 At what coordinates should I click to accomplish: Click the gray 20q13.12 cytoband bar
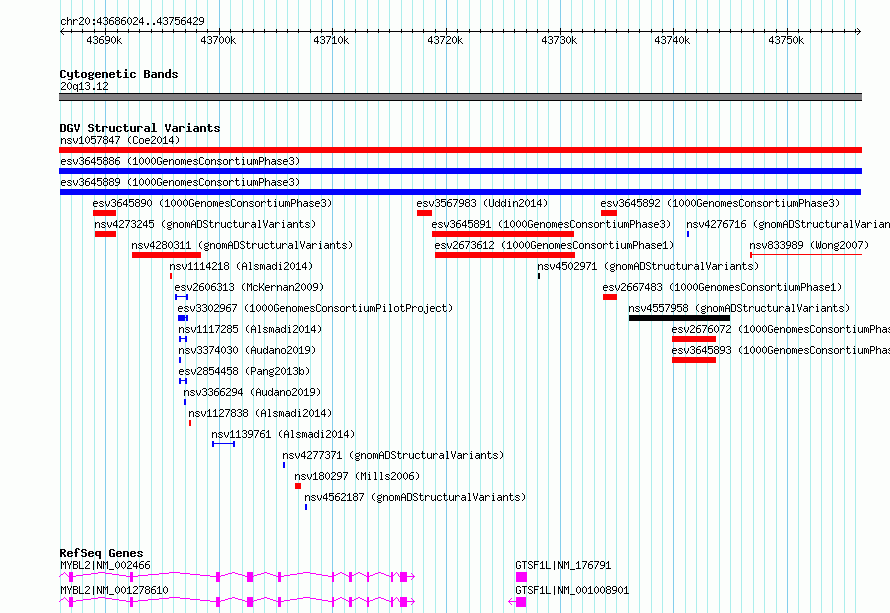460,97
